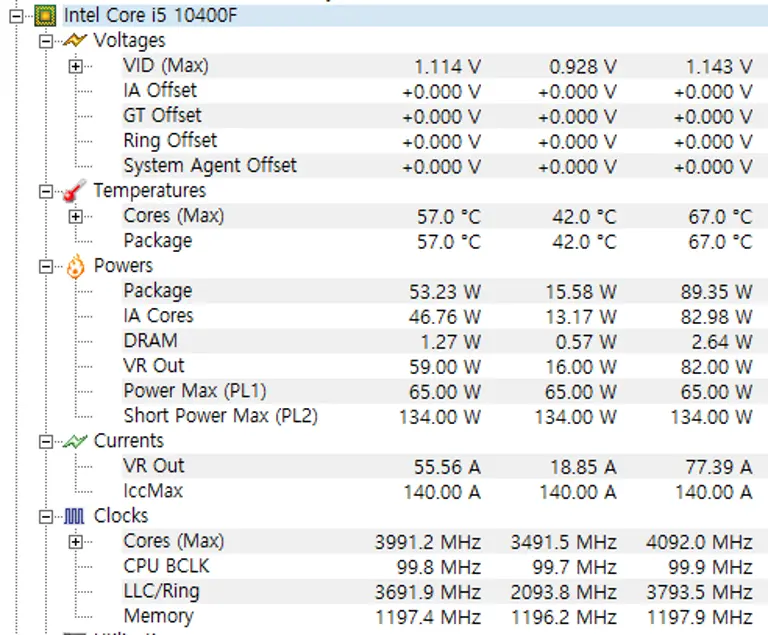Expand the VID (Max) entry

pyautogui.click(x=75, y=66)
